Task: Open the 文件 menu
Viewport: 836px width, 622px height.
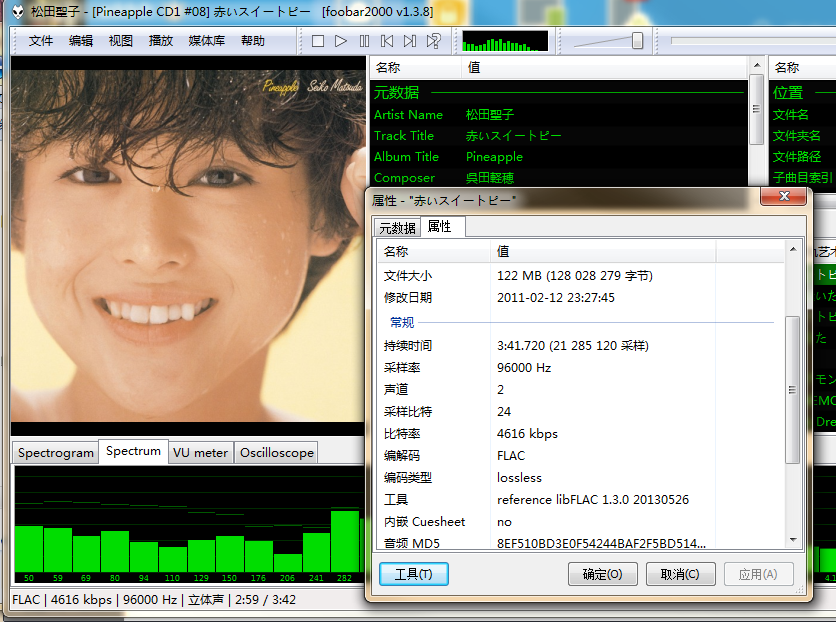Action: (x=41, y=41)
